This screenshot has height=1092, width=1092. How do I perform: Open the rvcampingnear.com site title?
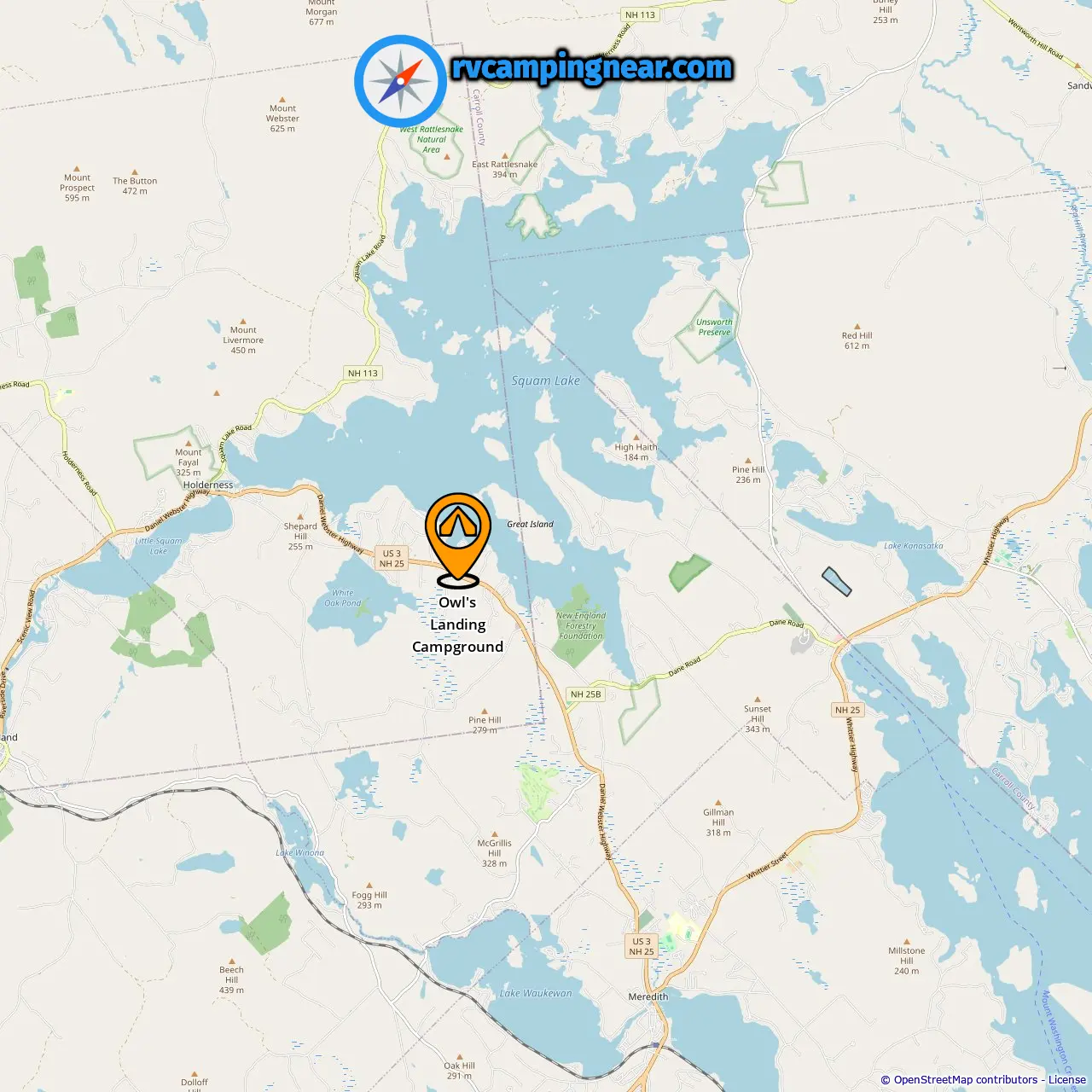point(592,67)
